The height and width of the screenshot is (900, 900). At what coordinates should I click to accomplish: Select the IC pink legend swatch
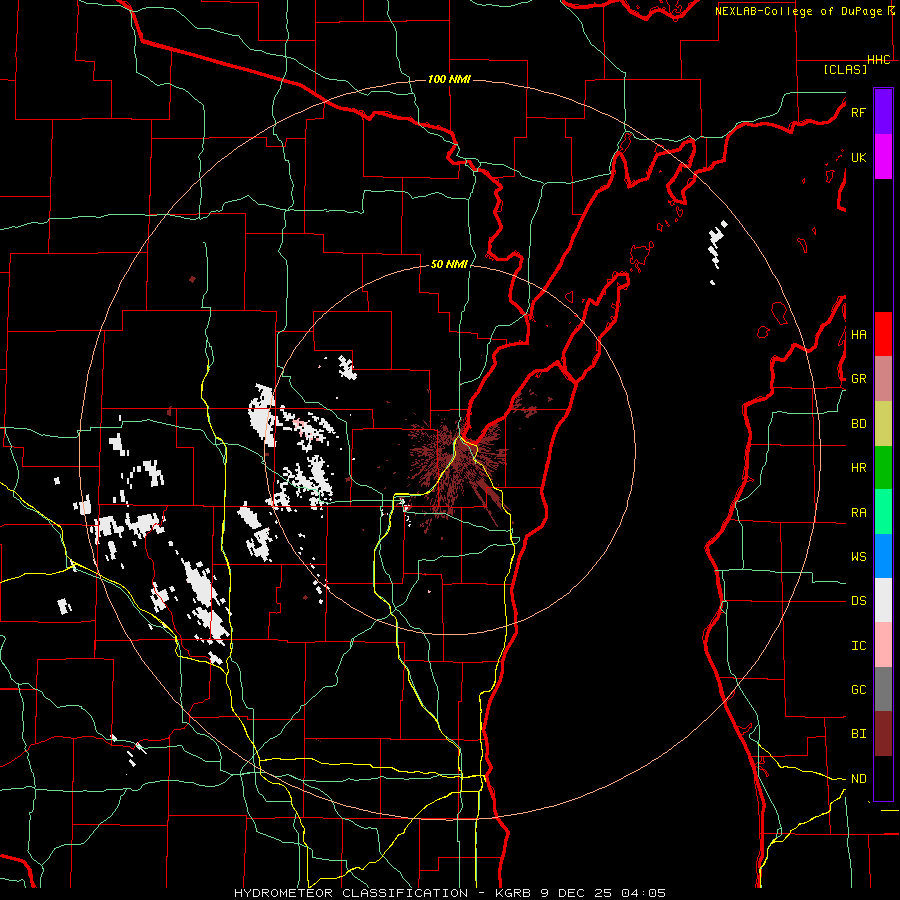pos(883,645)
